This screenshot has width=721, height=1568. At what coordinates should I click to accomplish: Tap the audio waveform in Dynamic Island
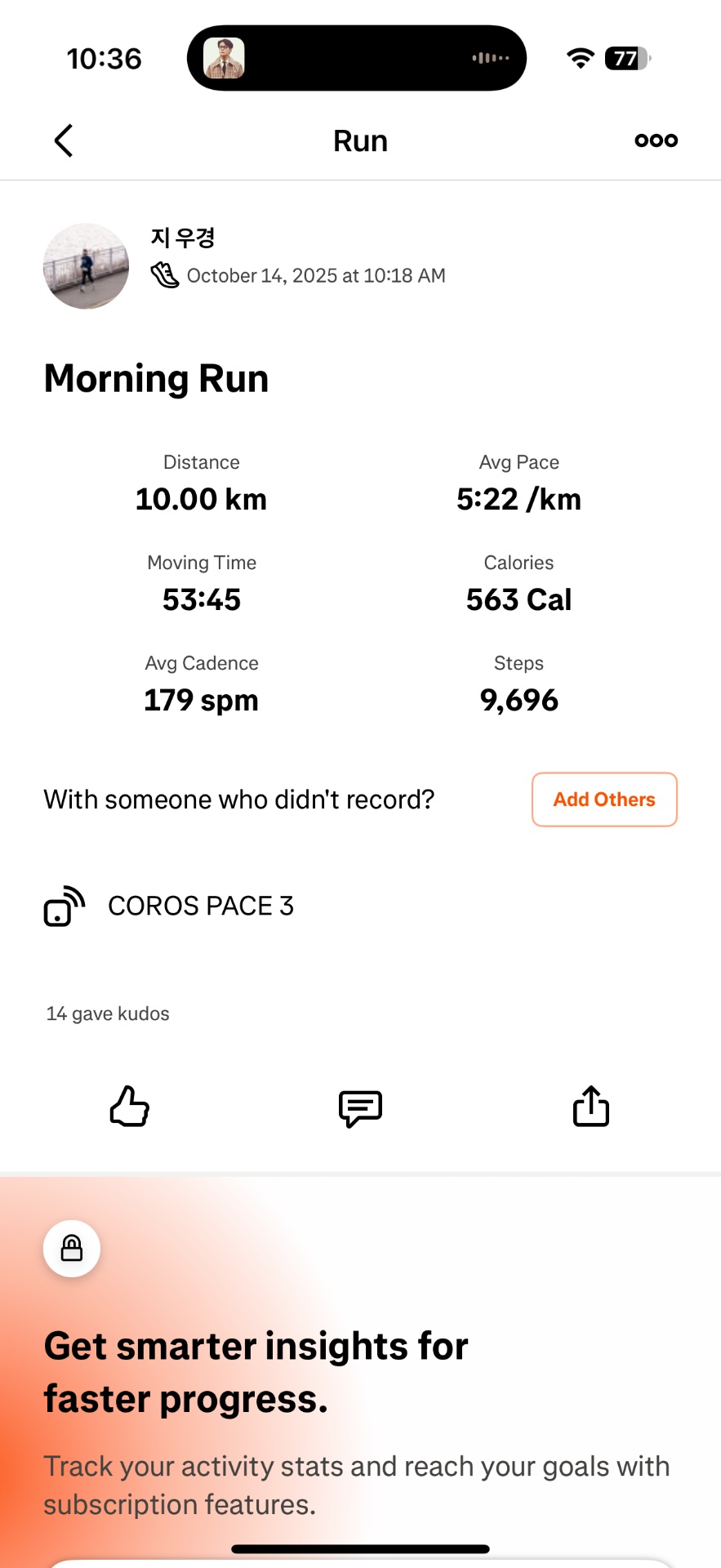pos(491,58)
